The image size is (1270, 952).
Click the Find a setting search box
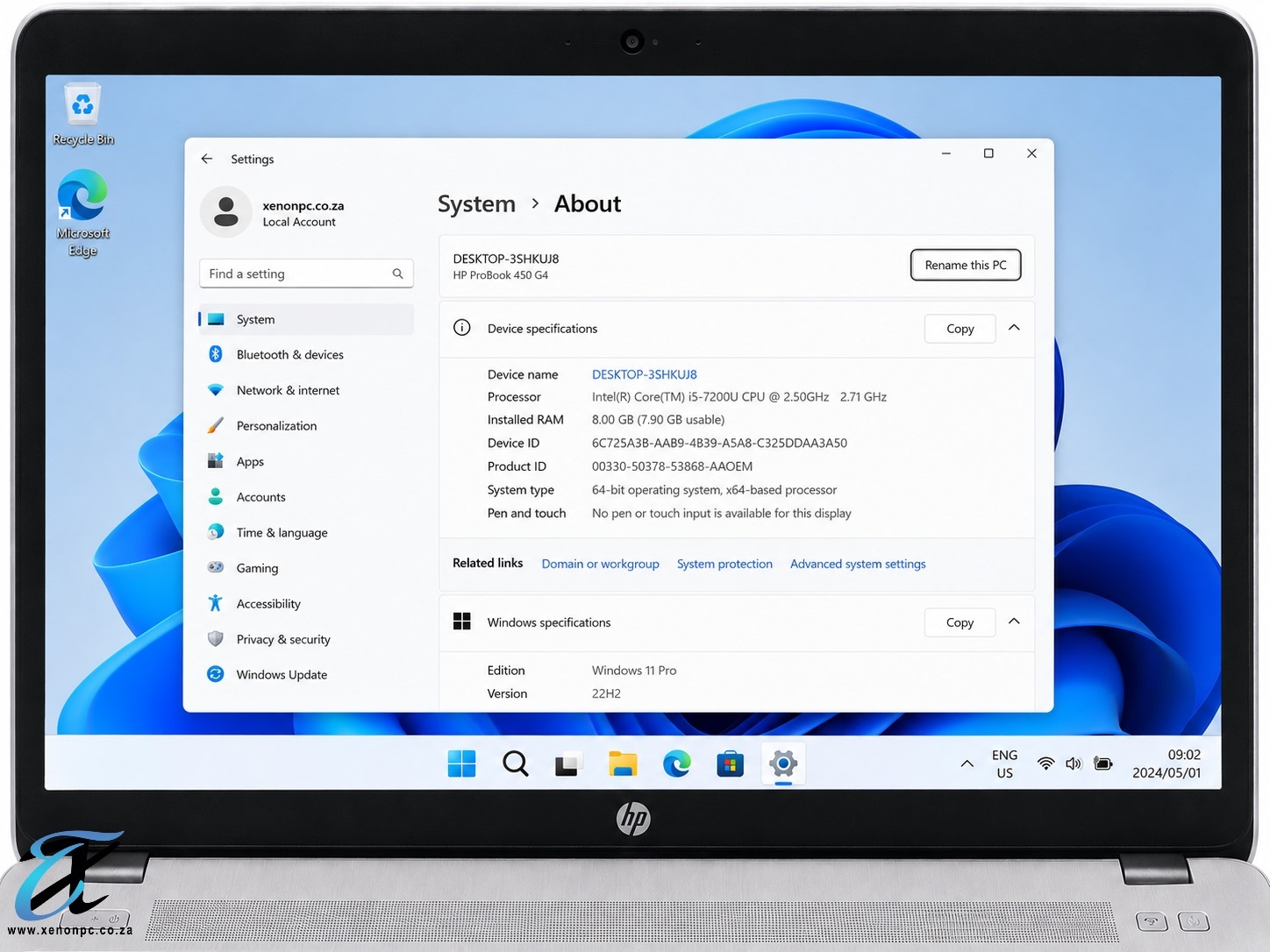point(306,274)
